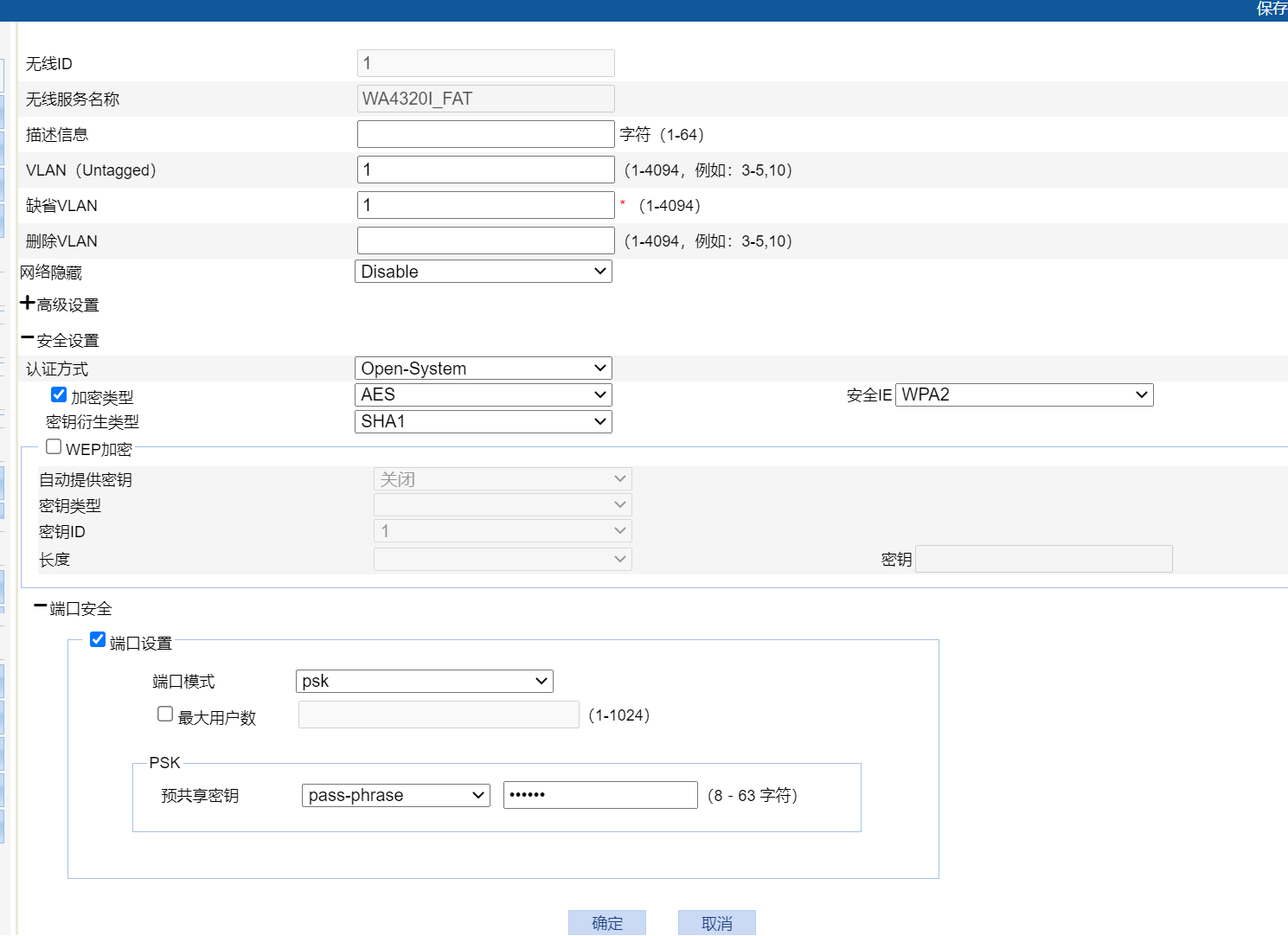Click the 预共享密钥 label
This screenshot has width=1288, height=936.
(x=200, y=796)
